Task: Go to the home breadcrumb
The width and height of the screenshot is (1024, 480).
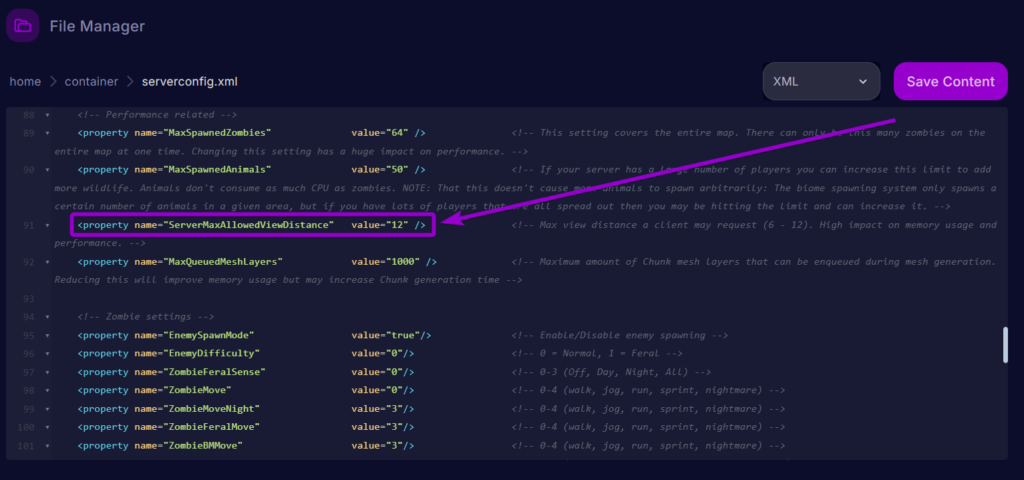Action: (x=25, y=82)
